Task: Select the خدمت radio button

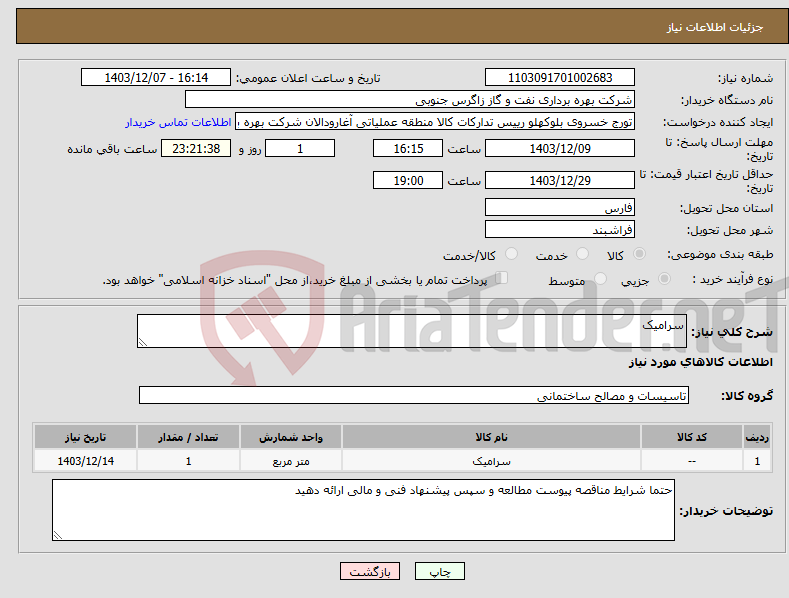Action: tap(582, 254)
